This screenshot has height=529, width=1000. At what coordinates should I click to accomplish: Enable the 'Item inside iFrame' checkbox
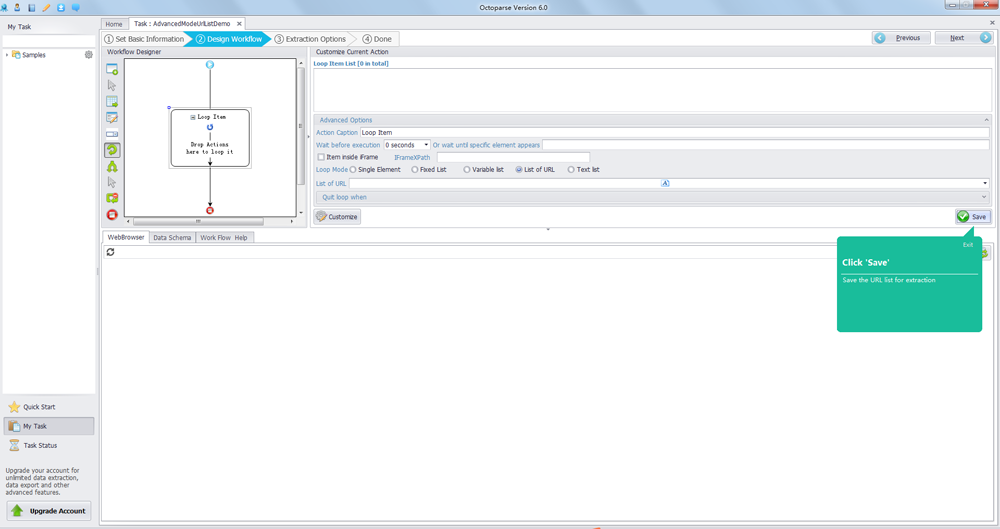(x=321, y=157)
